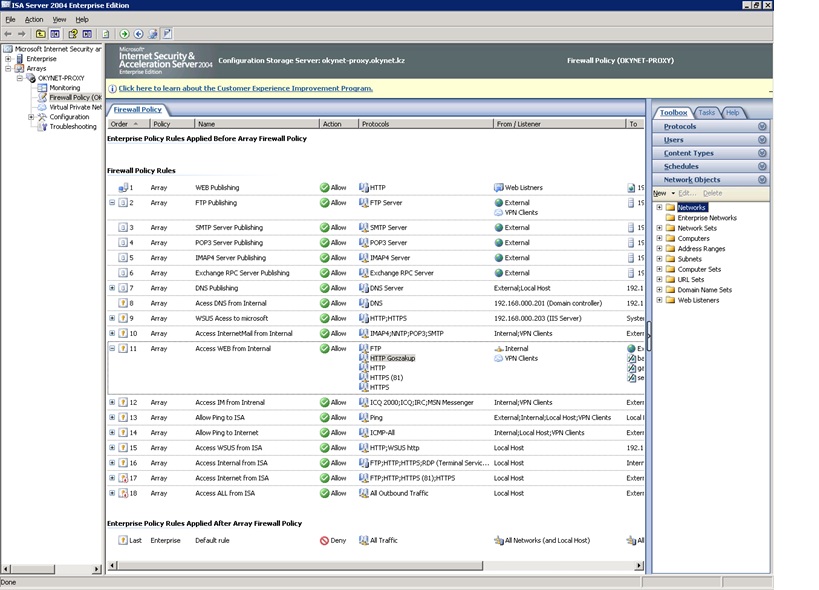The width and height of the screenshot is (819, 590).
Task: Open the Action menu
Action: (34, 19)
